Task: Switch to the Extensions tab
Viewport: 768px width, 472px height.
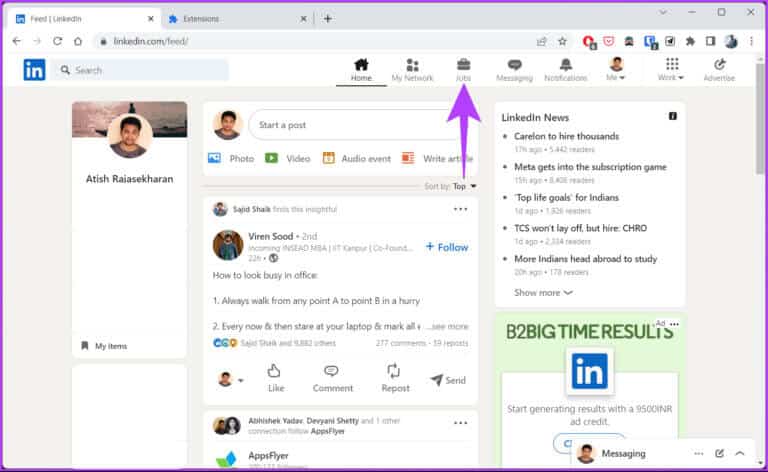Action: click(x=238, y=19)
